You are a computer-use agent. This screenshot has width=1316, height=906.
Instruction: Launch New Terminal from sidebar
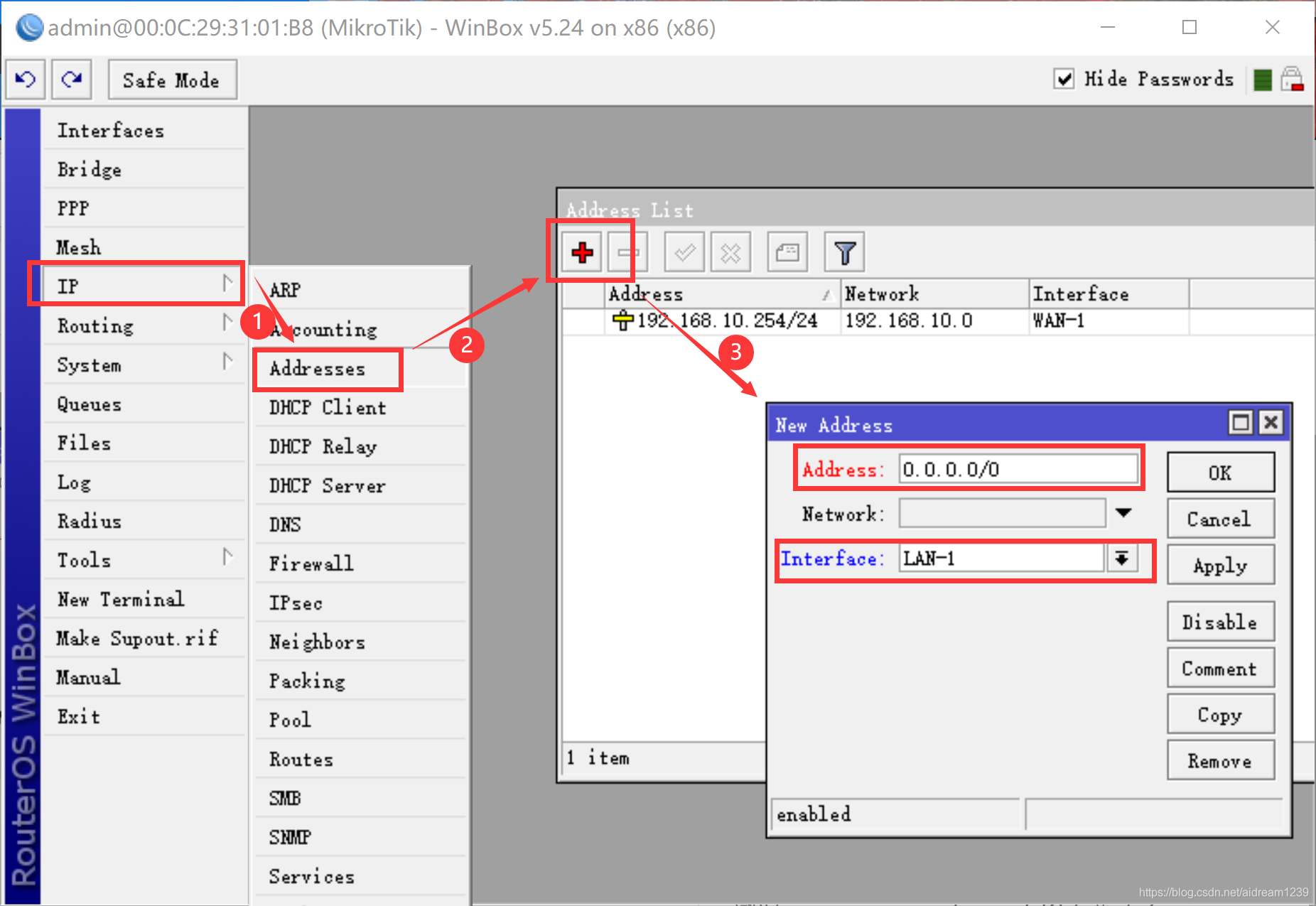pos(144,599)
